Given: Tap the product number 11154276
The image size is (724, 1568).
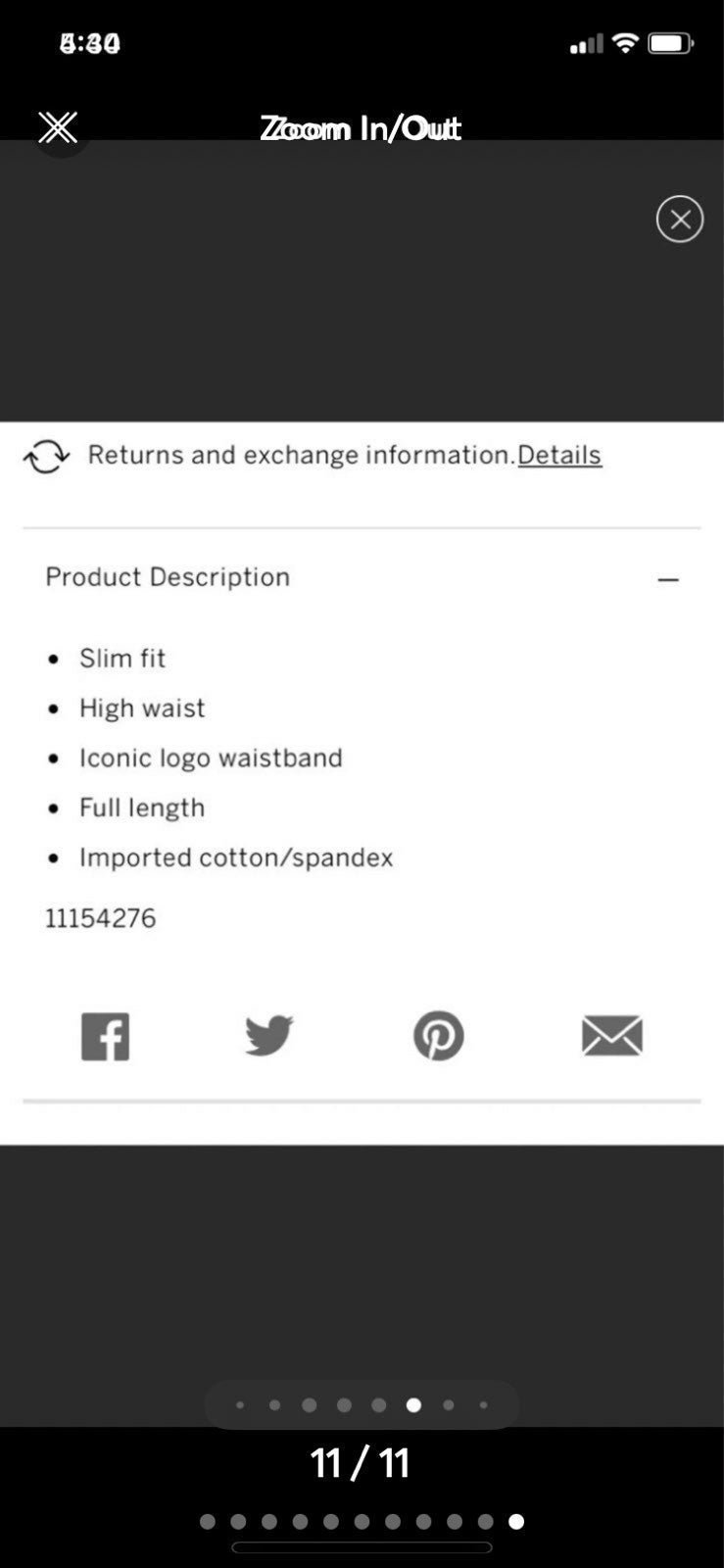Looking at the screenshot, I should [100, 918].
